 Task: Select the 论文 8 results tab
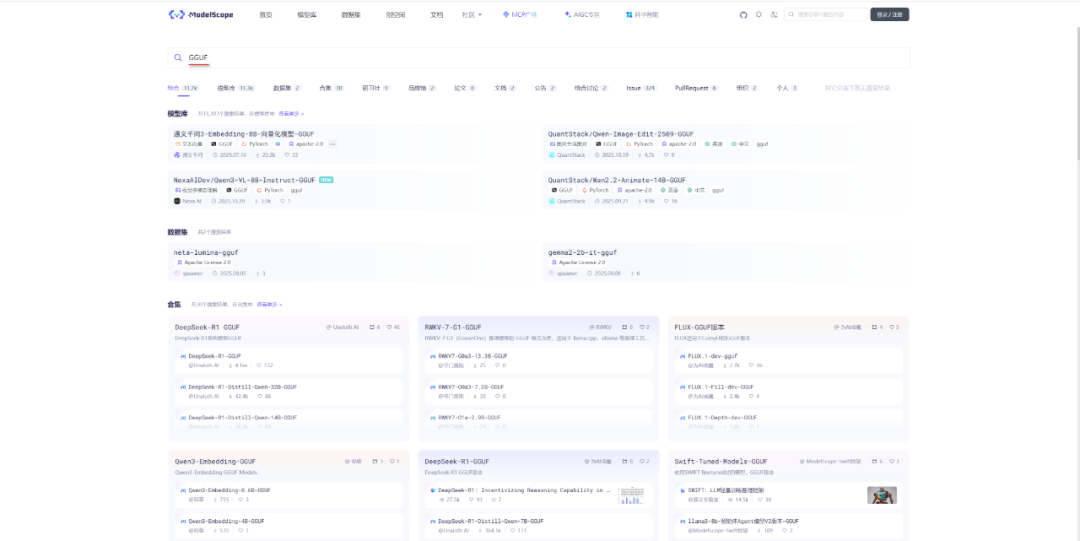[465, 88]
